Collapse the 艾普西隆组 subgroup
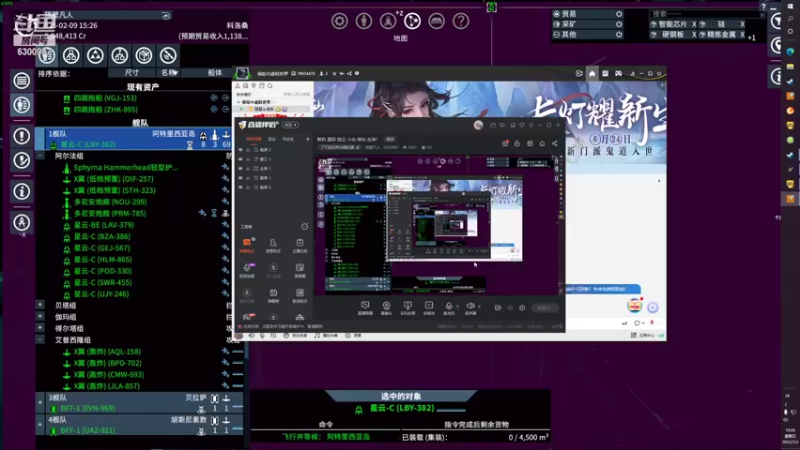800x450 pixels. [40, 340]
